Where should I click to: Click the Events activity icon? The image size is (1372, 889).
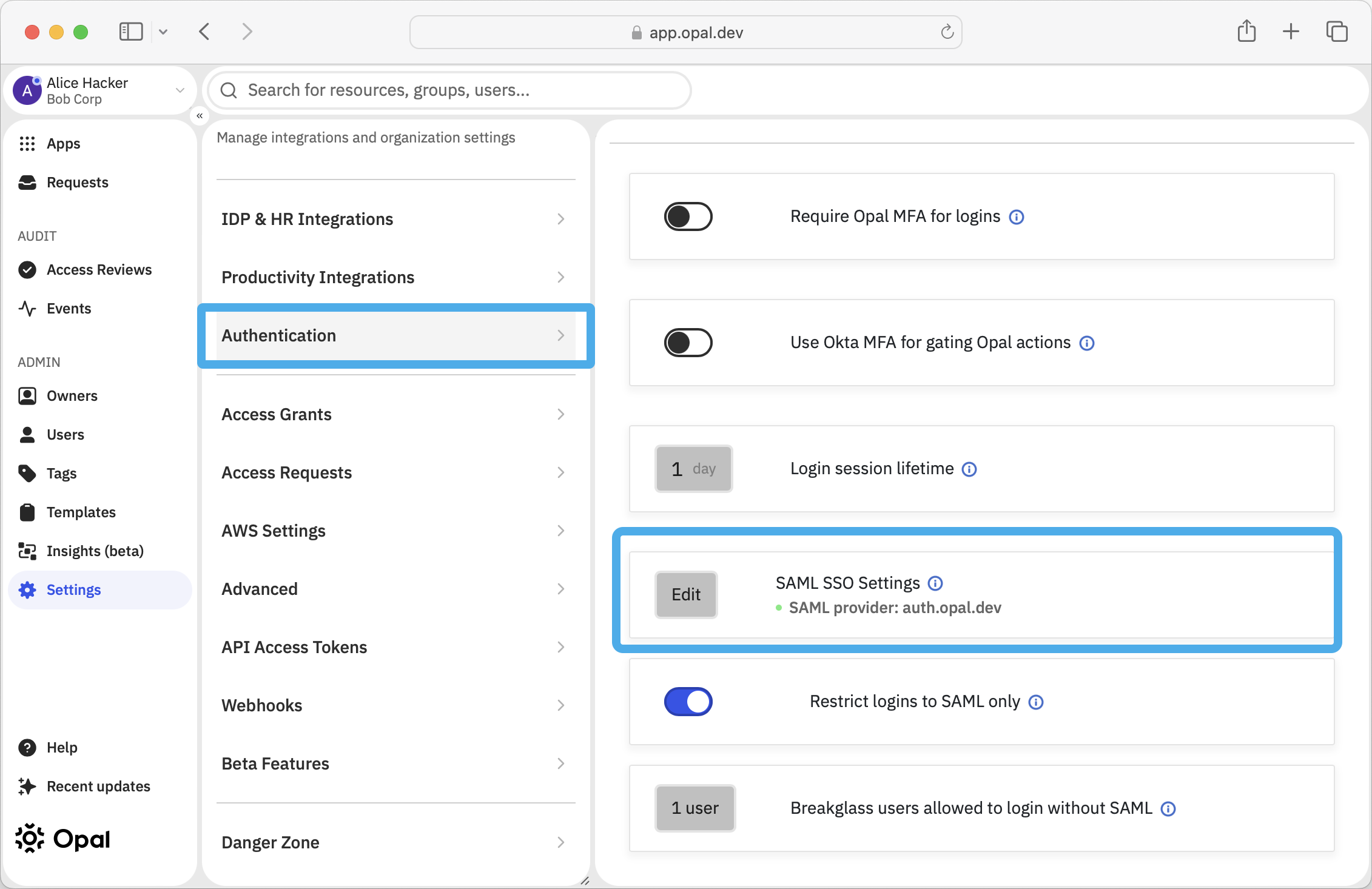tap(27, 309)
